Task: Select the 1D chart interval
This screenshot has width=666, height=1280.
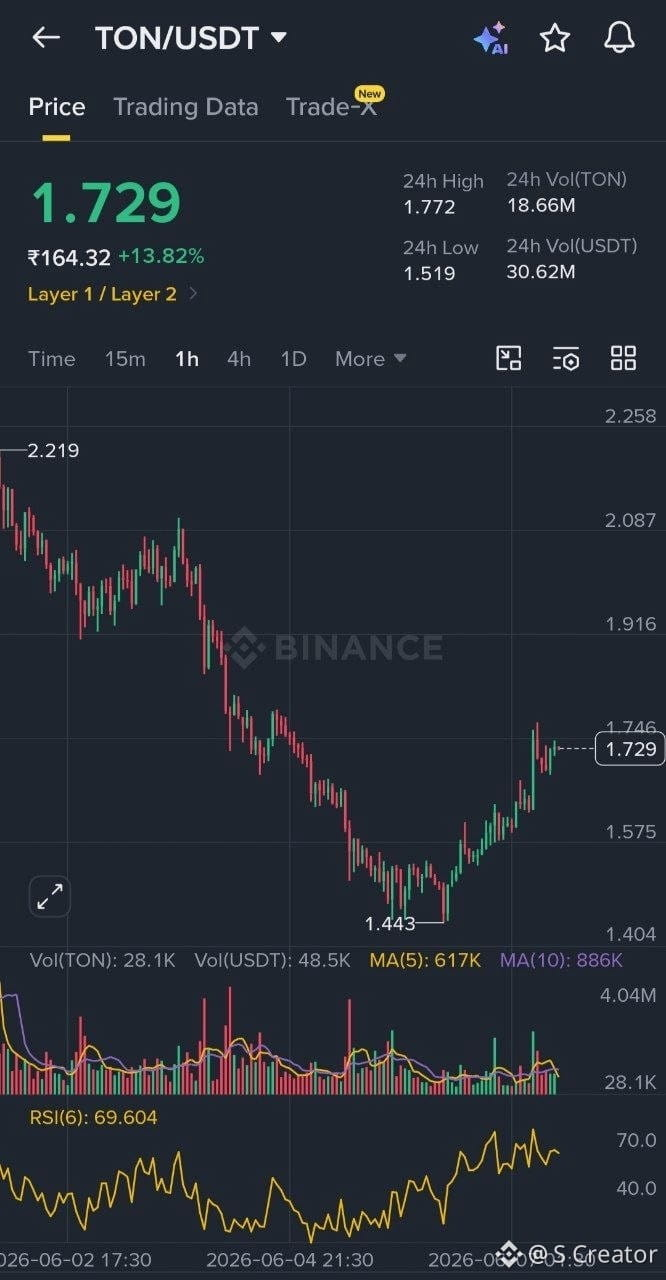Action: click(x=293, y=358)
